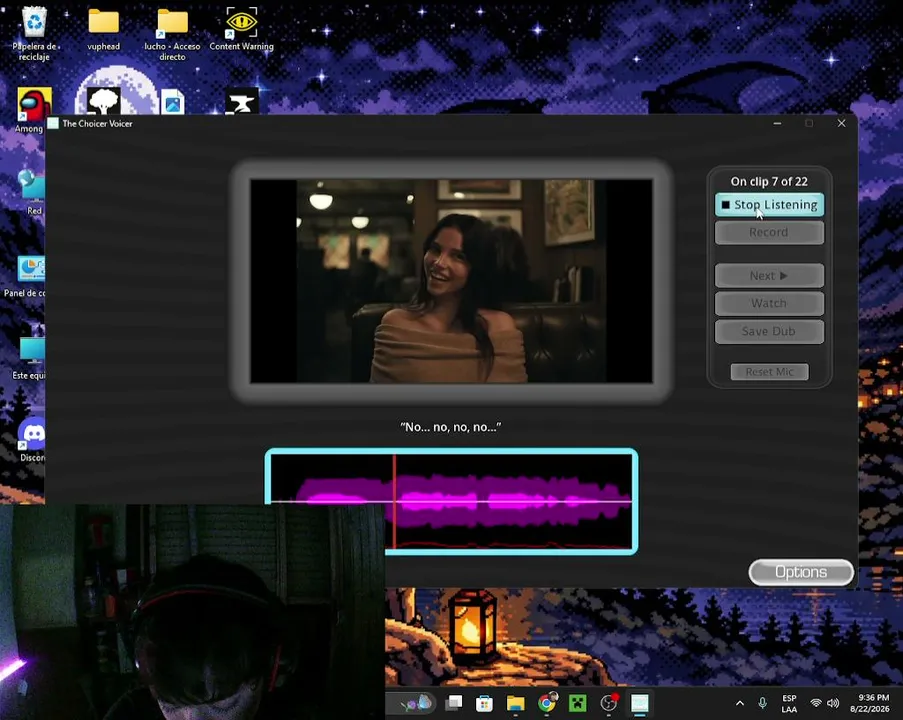Click the Reset Mic button

pyautogui.click(x=769, y=372)
